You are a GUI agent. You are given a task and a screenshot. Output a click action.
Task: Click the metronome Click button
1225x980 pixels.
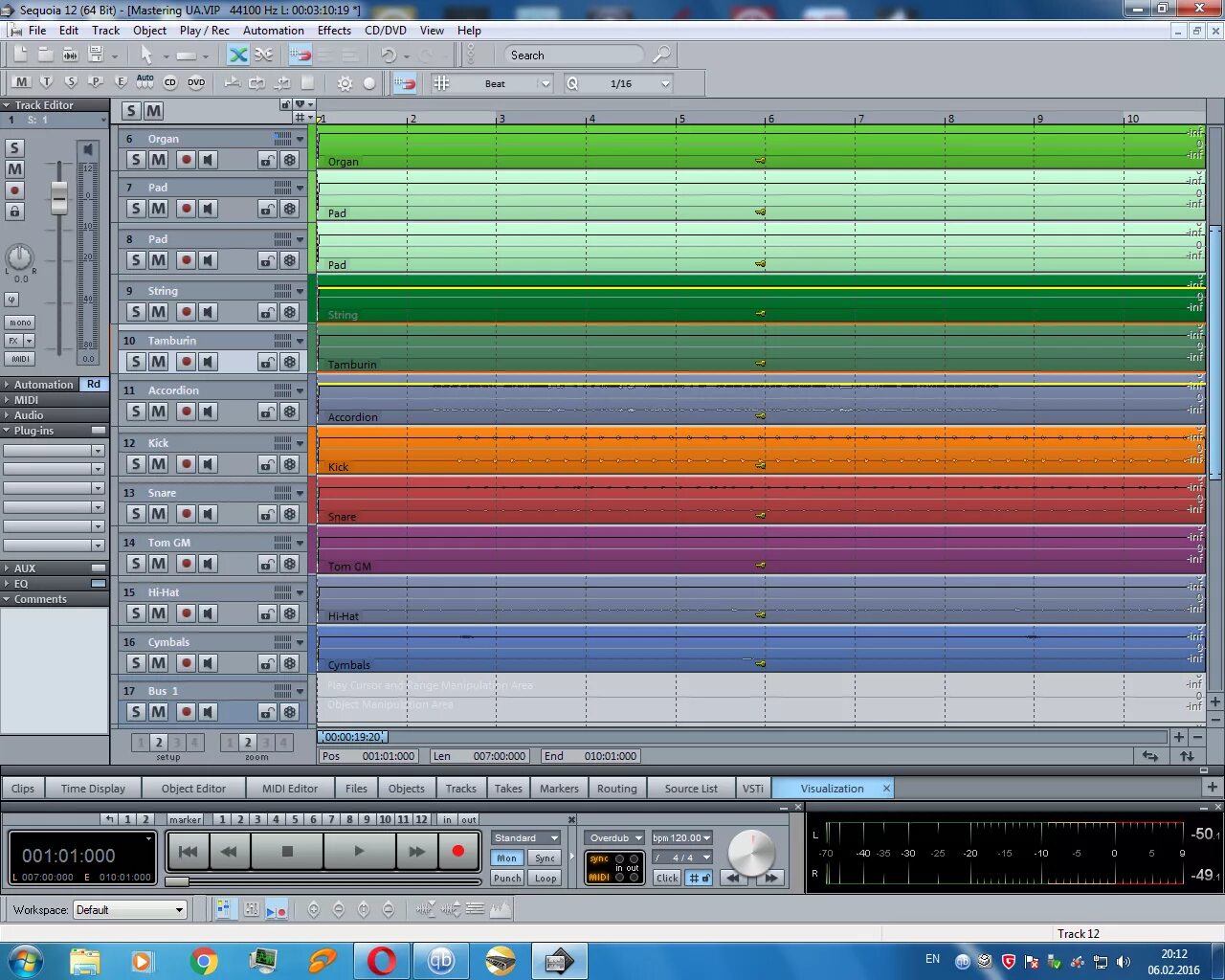coord(667,878)
